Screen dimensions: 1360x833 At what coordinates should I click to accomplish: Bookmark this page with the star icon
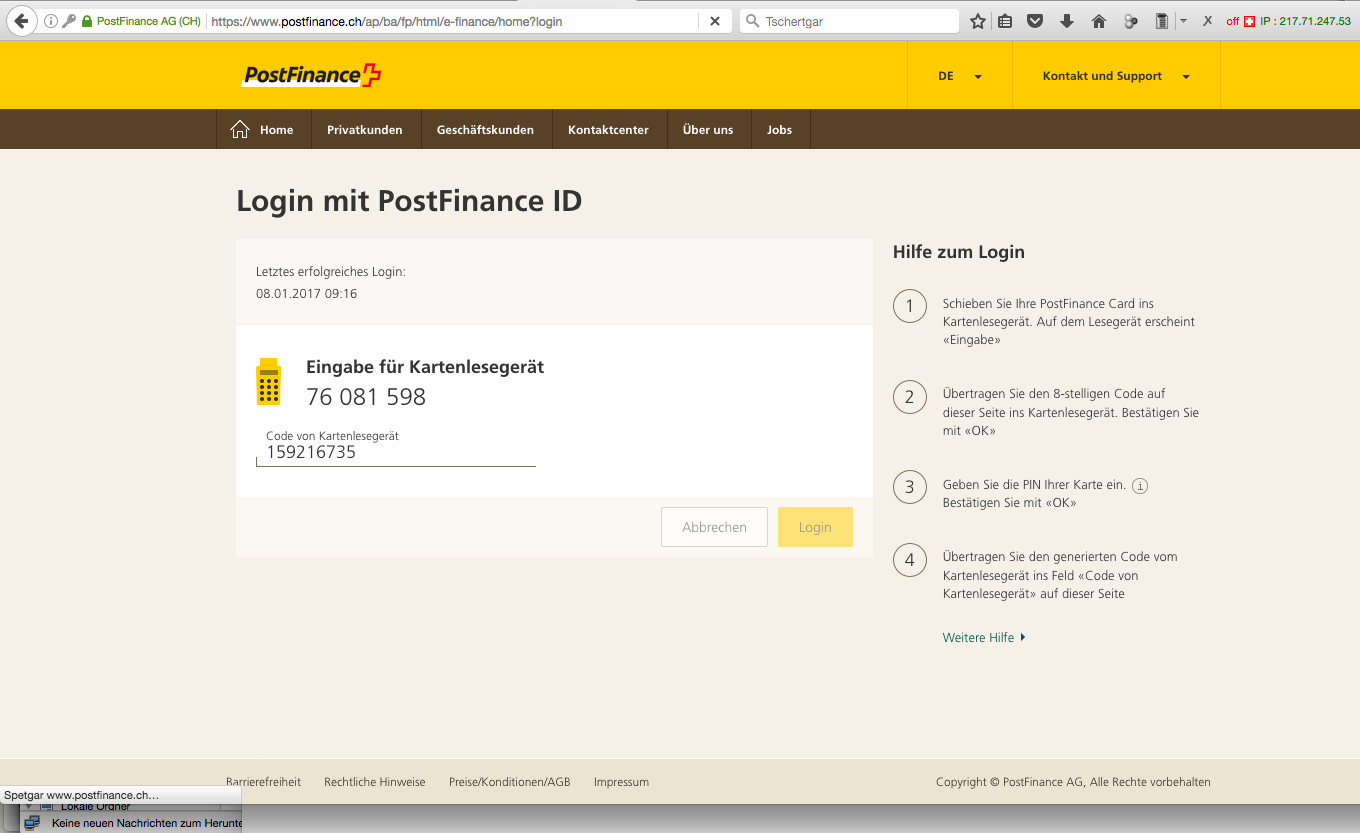coord(977,21)
